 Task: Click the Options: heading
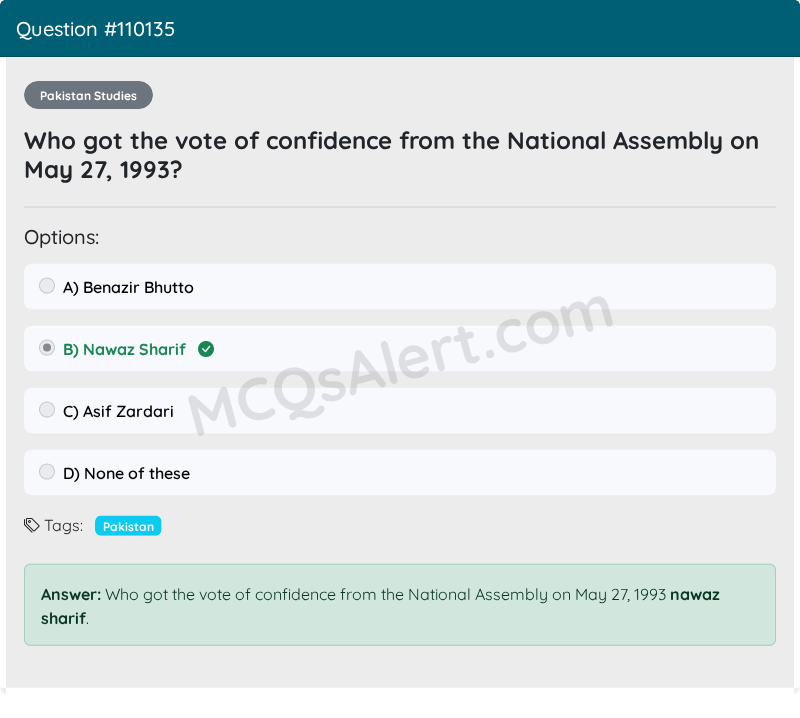point(62,238)
